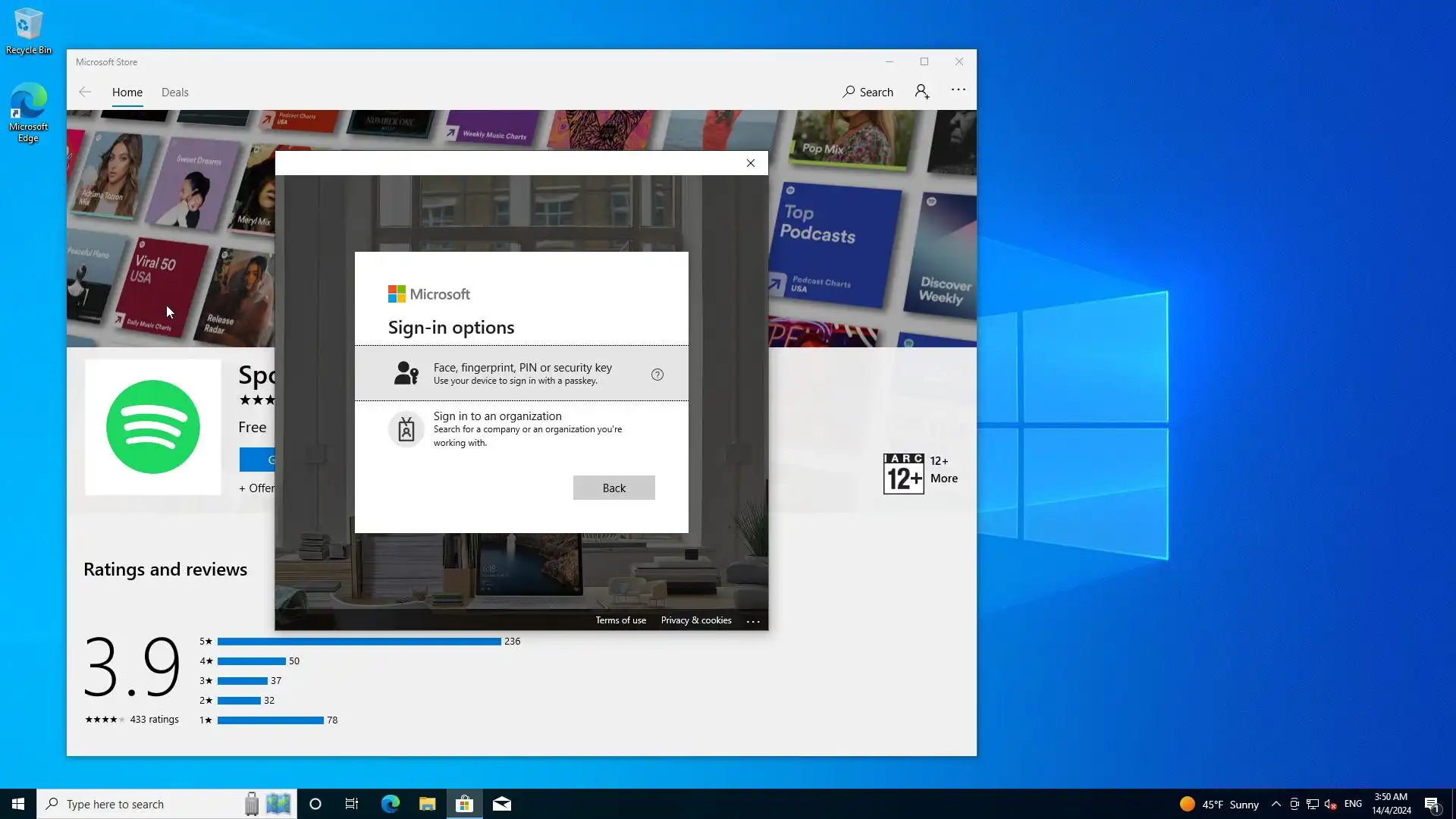The height and width of the screenshot is (819, 1456).
Task: Open Privacy & cookies link
Action: tap(695, 620)
